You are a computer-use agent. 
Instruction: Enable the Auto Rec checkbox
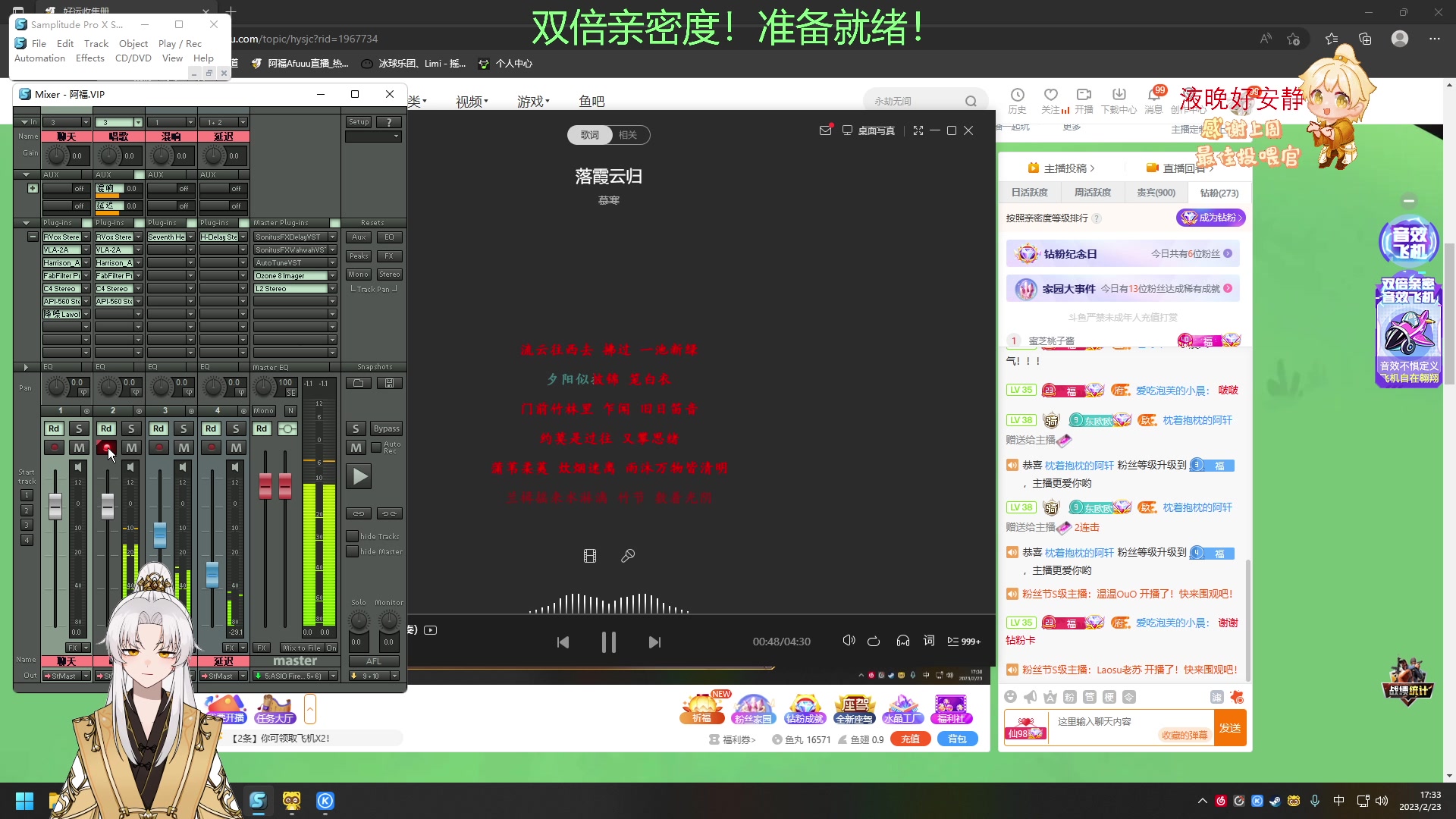pos(375,447)
